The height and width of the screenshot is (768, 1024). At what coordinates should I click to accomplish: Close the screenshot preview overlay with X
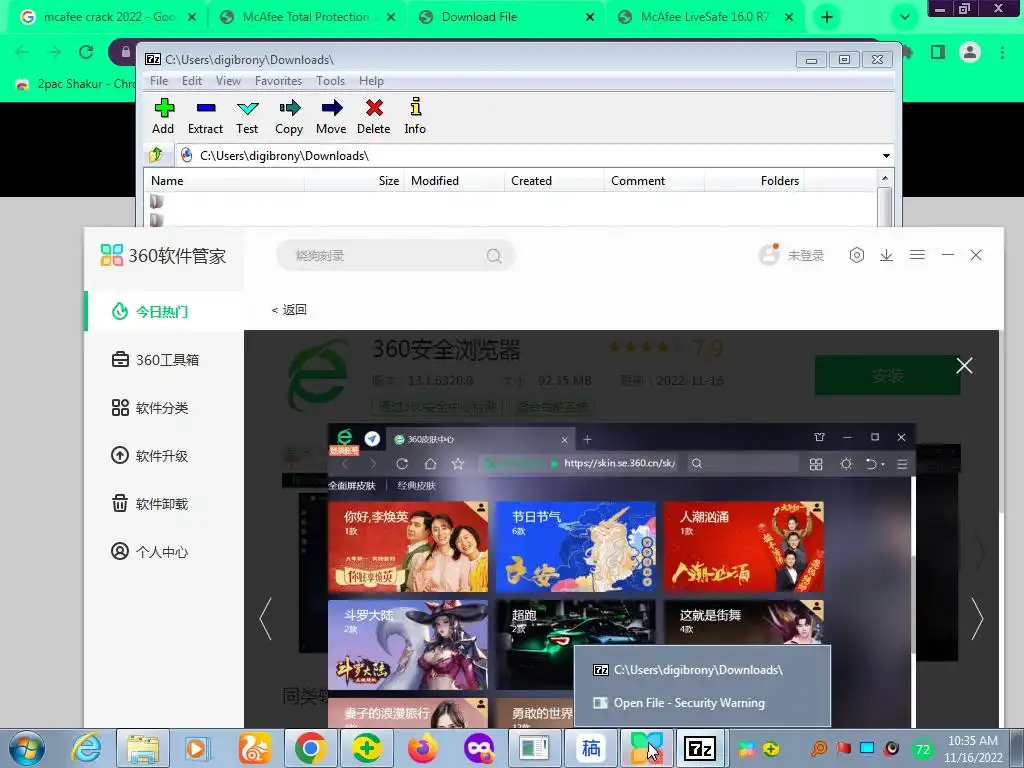[x=964, y=366]
